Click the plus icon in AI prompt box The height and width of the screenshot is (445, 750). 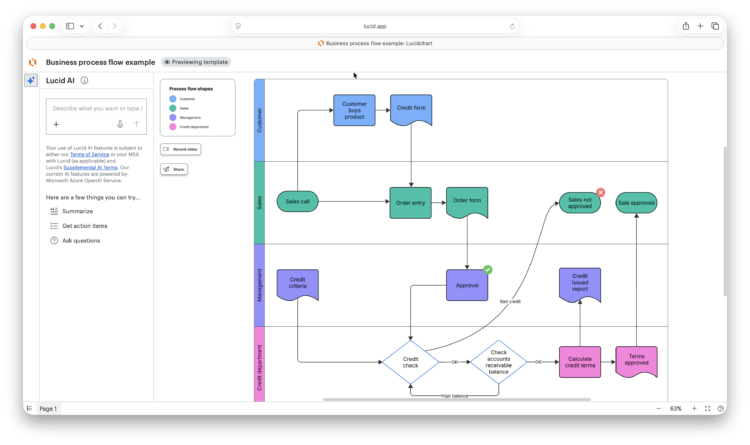(x=56, y=124)
